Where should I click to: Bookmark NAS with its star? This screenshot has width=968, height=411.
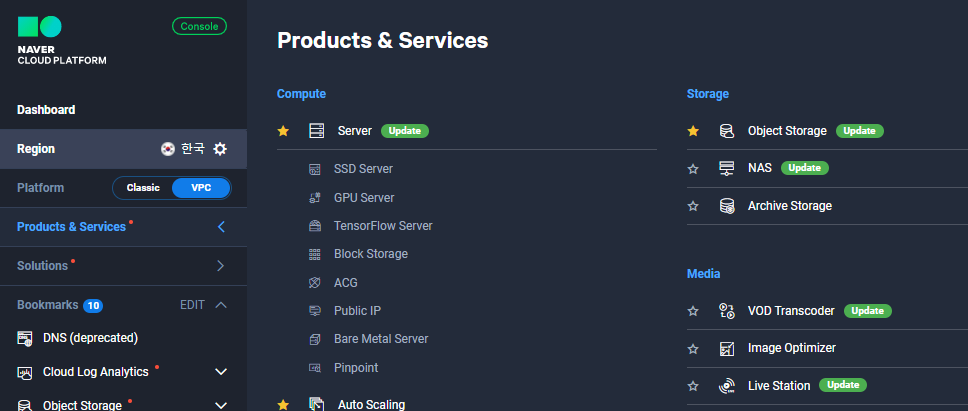693,168
